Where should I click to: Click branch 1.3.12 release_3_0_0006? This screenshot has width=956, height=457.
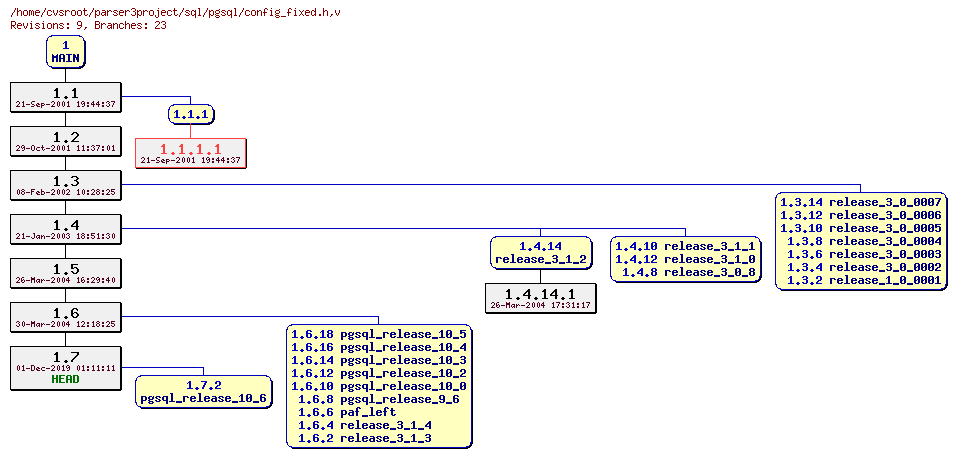click(861, 215)
